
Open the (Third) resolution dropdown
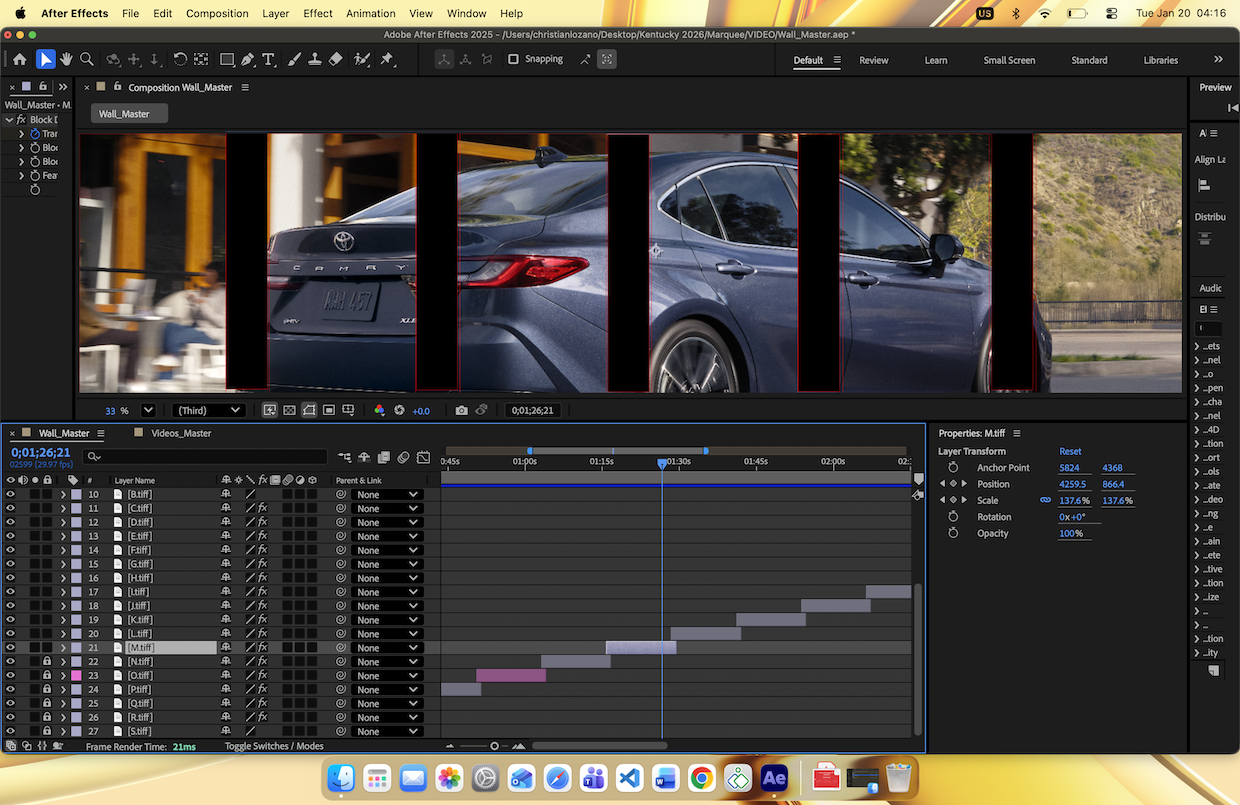click(209, 410)
